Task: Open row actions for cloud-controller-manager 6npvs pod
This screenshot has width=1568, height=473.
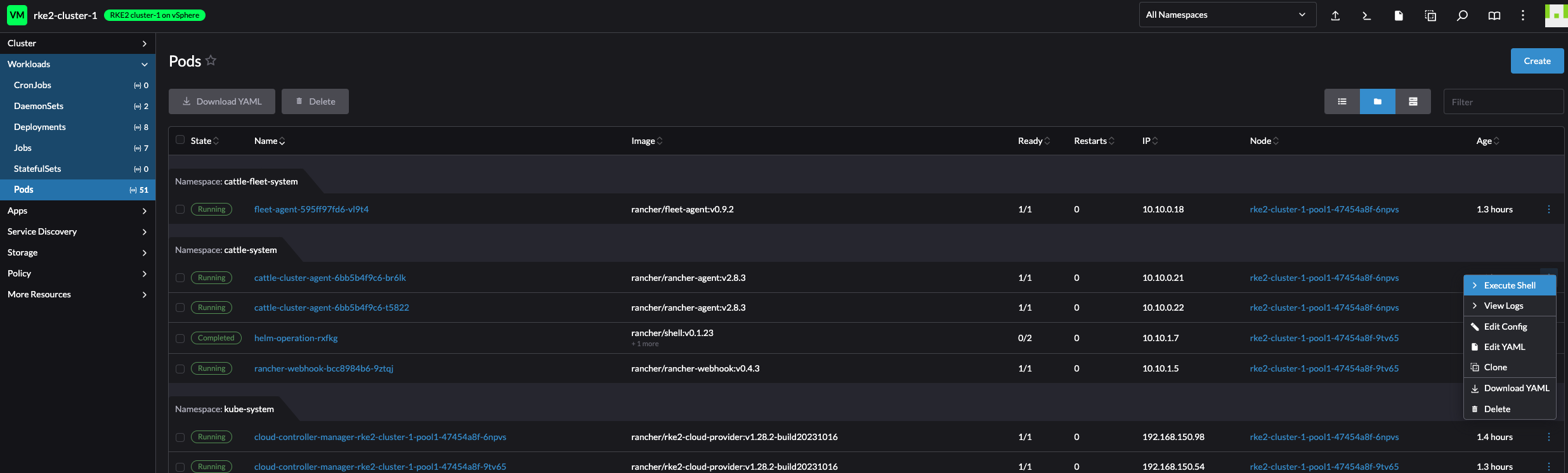Action: 1549,437
